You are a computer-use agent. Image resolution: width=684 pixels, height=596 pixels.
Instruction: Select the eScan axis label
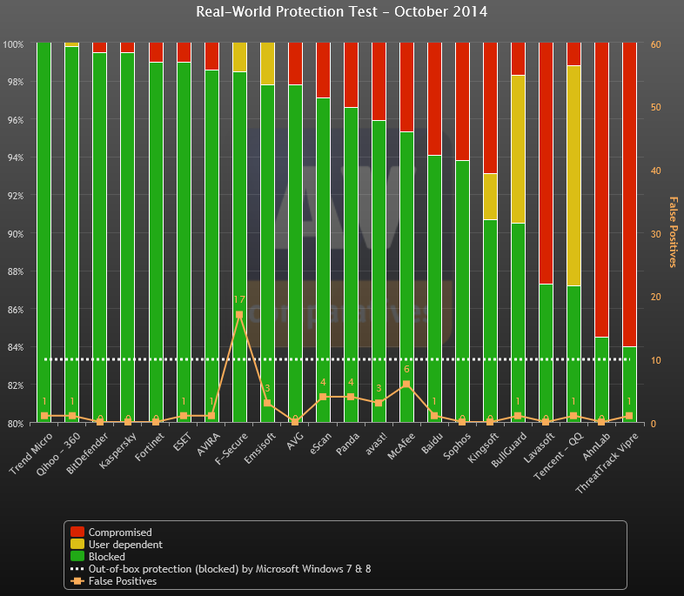321,443
